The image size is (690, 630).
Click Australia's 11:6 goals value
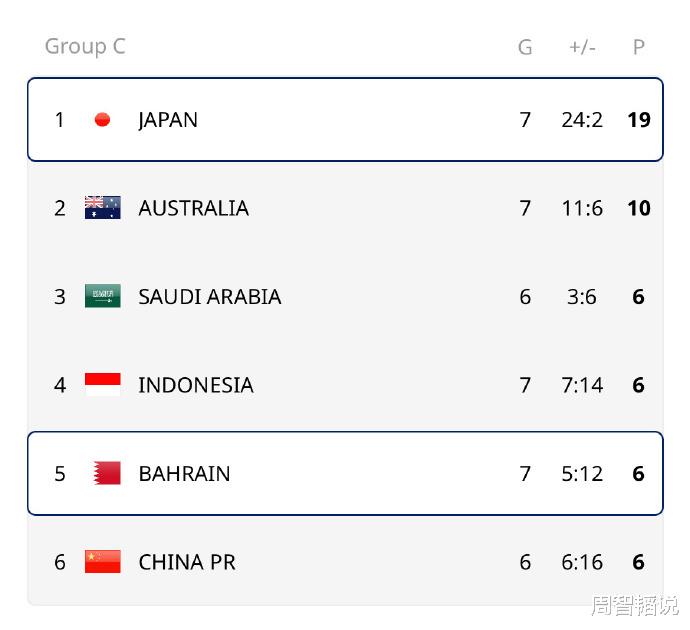(582, 208)
